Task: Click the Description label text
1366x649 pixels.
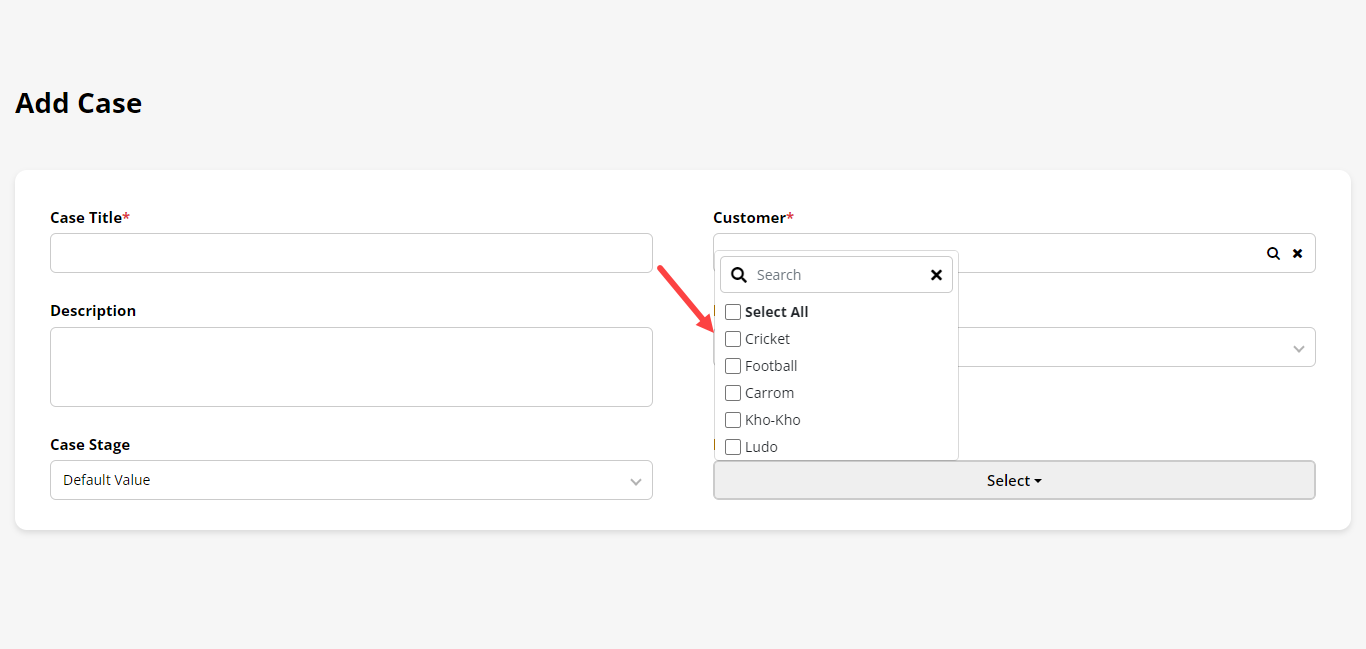Action: 93,311
